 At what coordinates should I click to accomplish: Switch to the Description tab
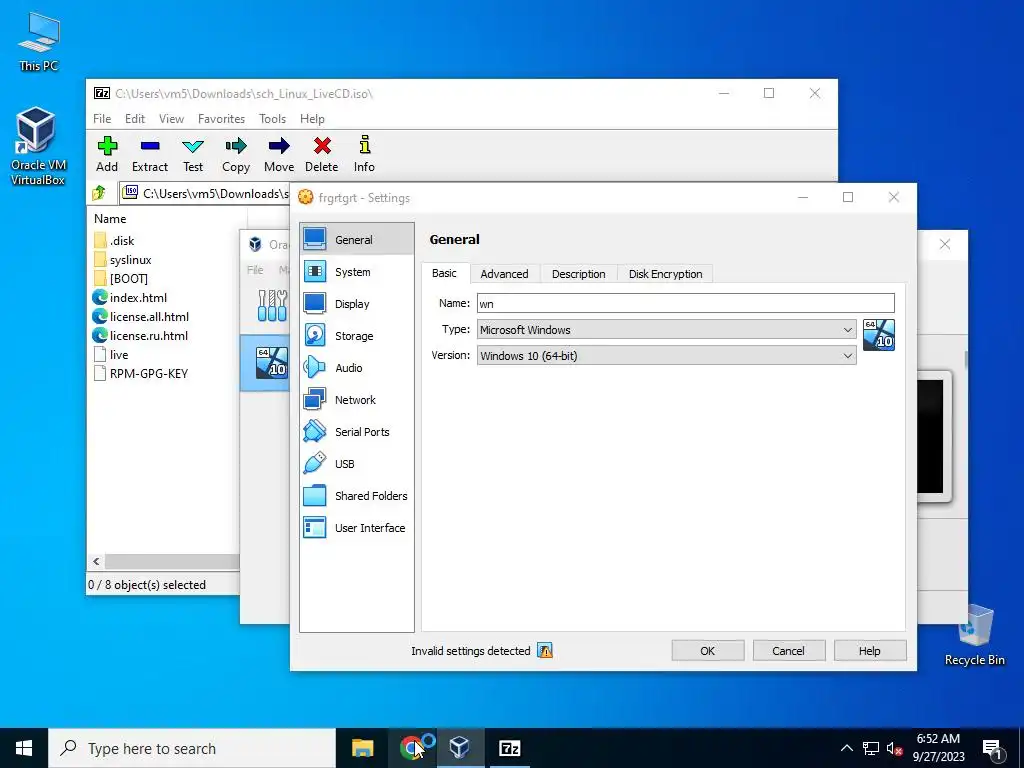pos(579,274)
